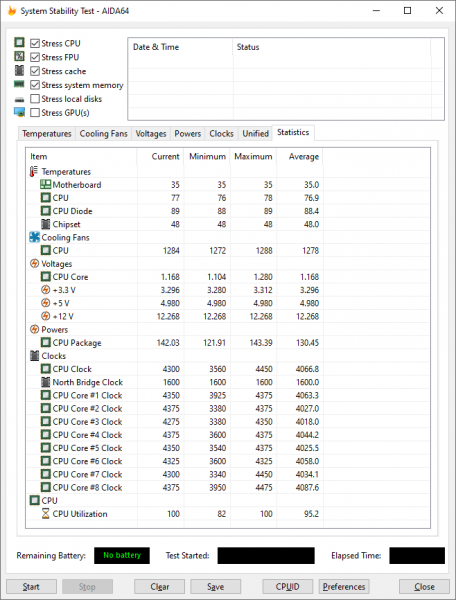
Task: Click the CPU Core #8 Clock icon
Action: coord(46,487)
